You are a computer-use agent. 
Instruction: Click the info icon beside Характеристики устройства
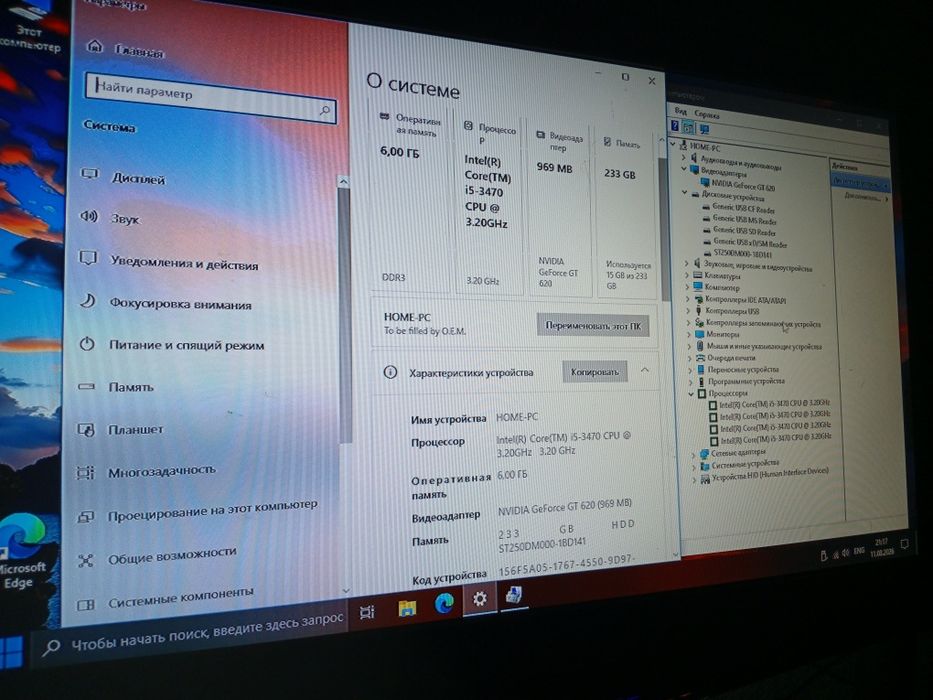tap(390, 372)
